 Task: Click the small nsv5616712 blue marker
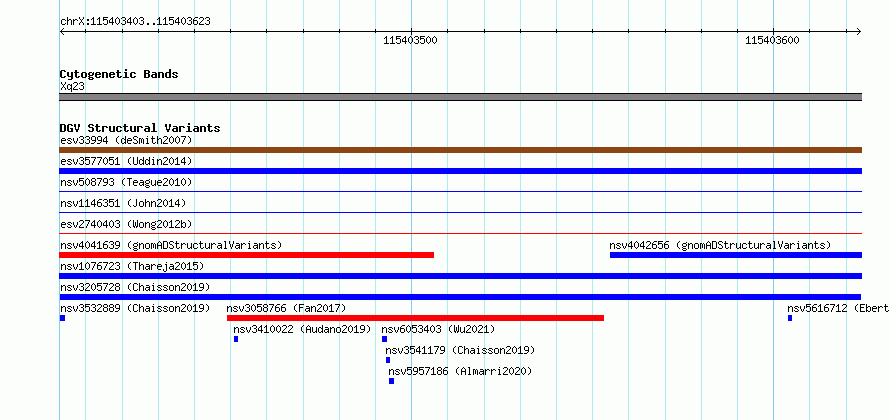tap(790, 318)
